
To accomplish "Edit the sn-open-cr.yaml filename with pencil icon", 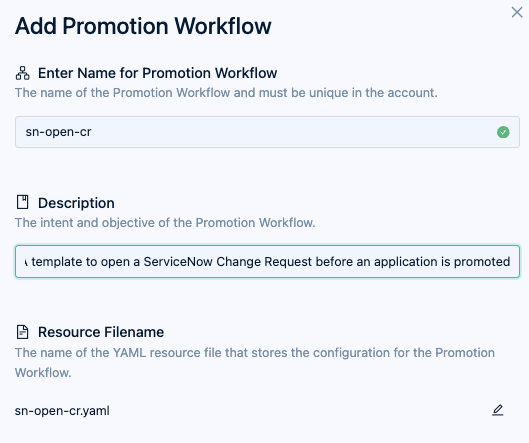I will [498, 410].
